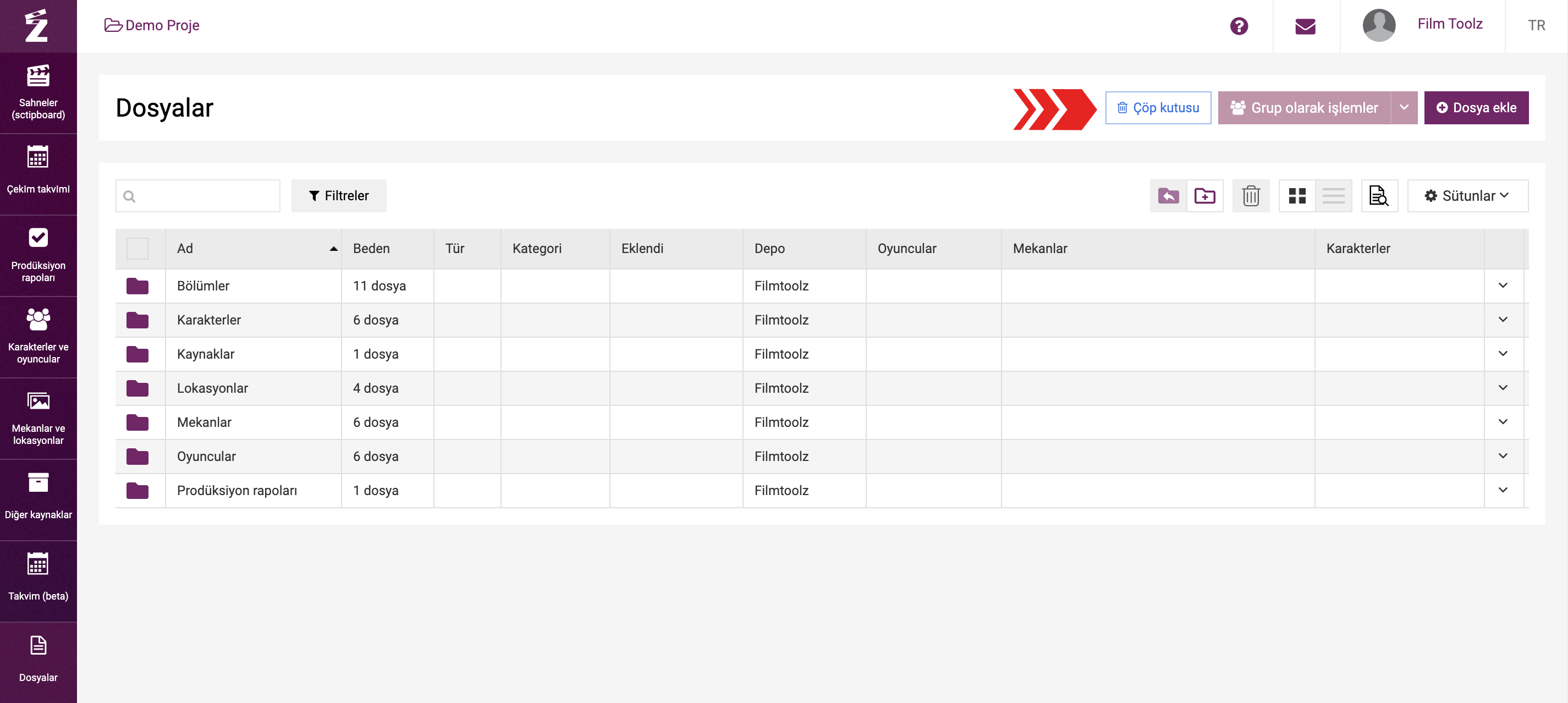Open the Prodüksiyon rapoları folder name

coord(237,491)
